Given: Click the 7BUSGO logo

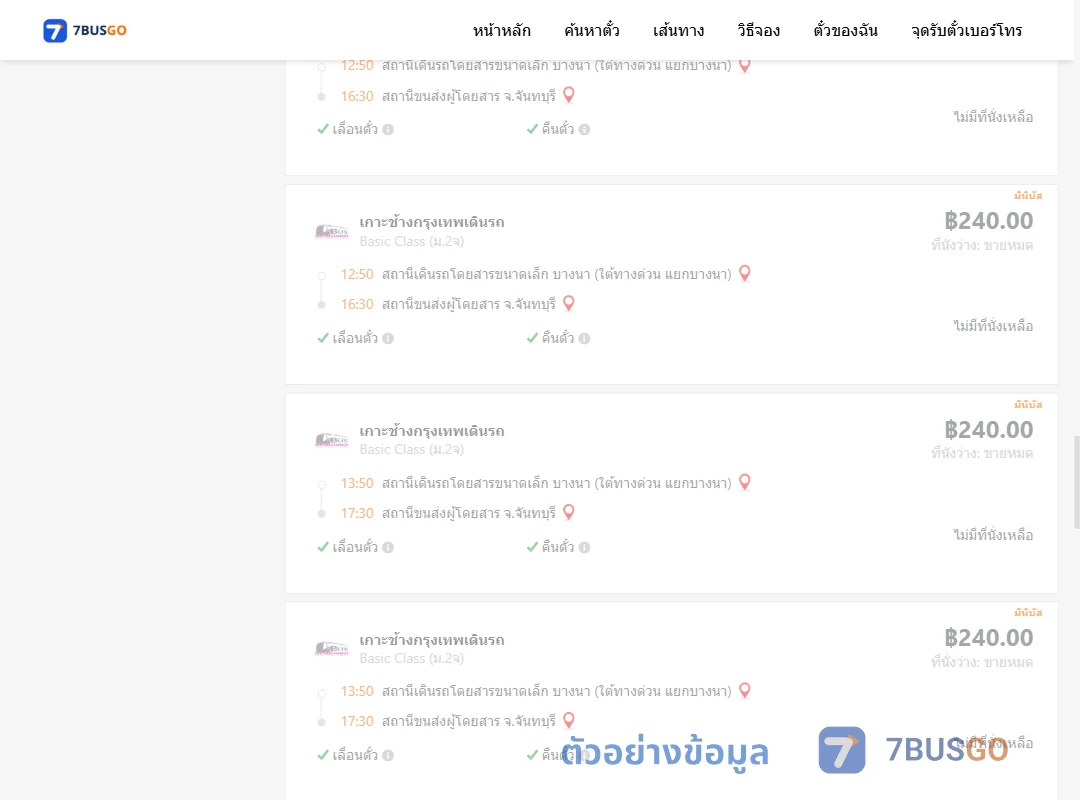Looking at the screenshot, I should 85,30.
